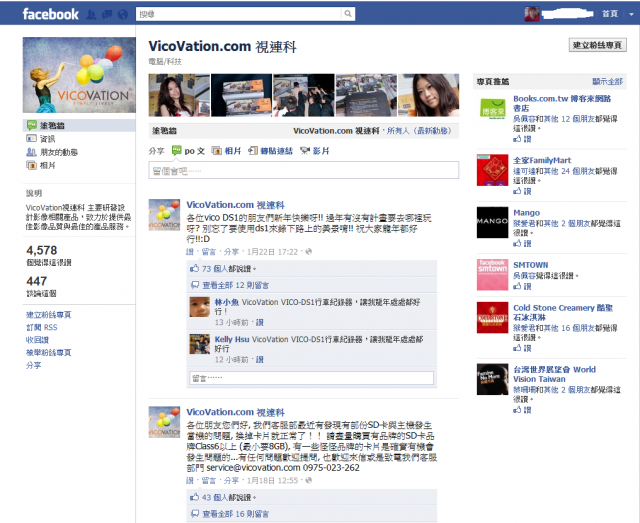Open VicoVation.com author link on first post

click(x=235, y=205)
